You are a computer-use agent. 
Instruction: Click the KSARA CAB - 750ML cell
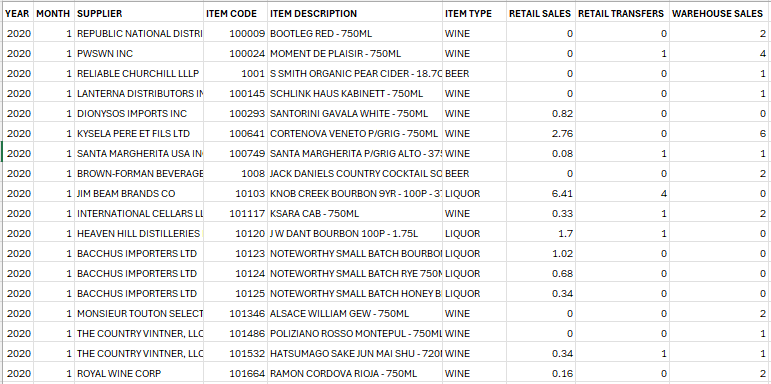point(355,213)
